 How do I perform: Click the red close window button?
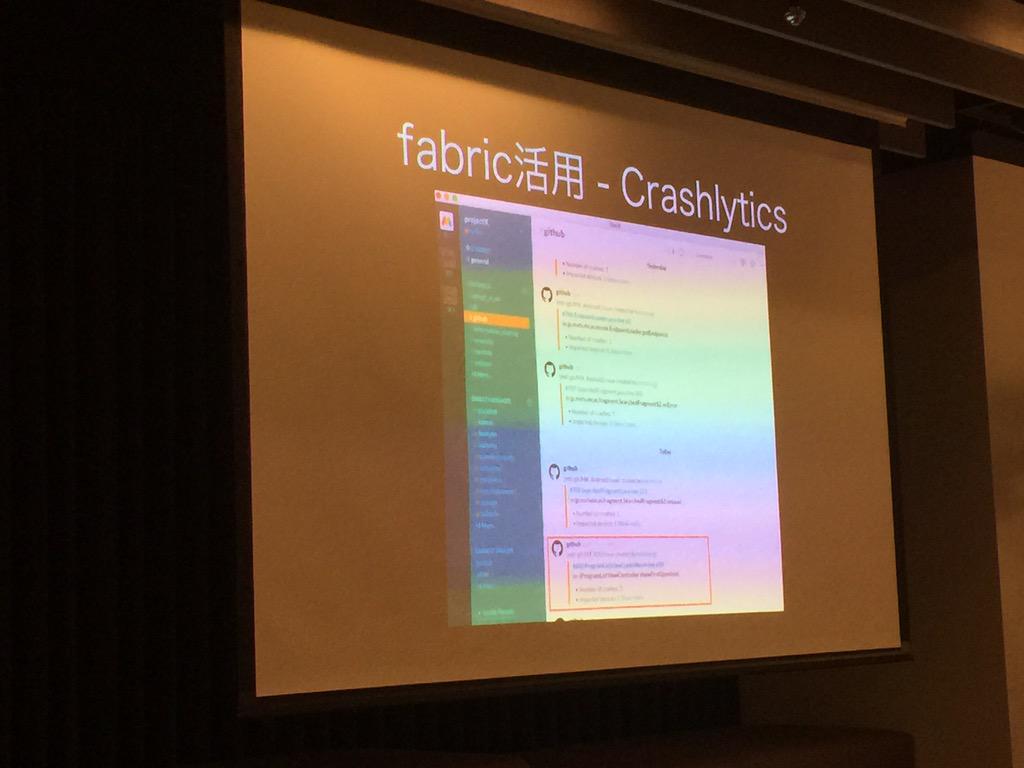point(439,195)
